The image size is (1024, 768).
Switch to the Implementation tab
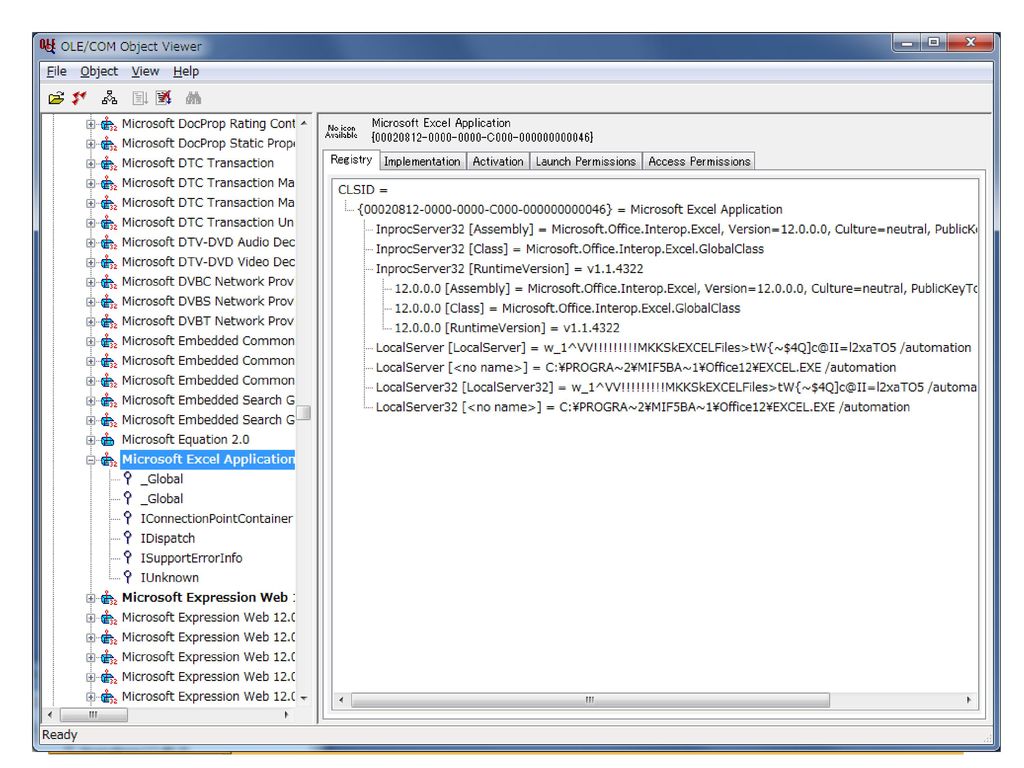(422, 161)
